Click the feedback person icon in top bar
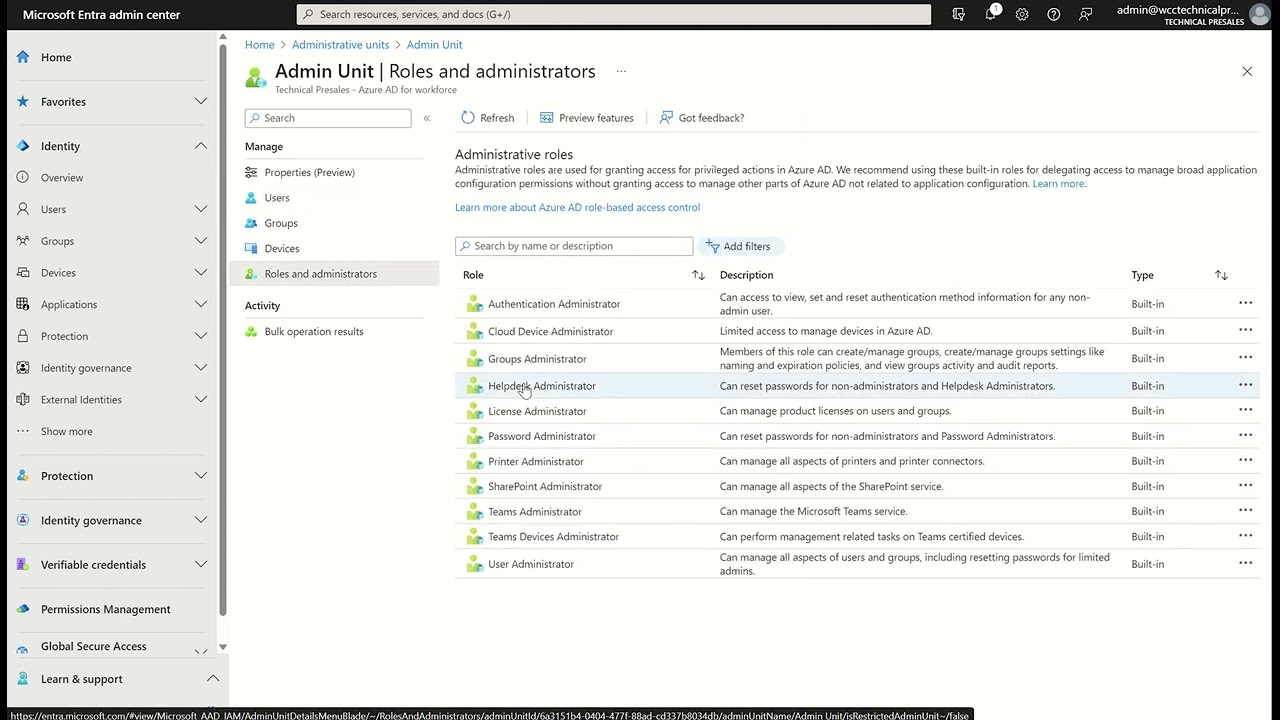The image size is (1280, 720). pyautogui.click(x=1085, y=14)
